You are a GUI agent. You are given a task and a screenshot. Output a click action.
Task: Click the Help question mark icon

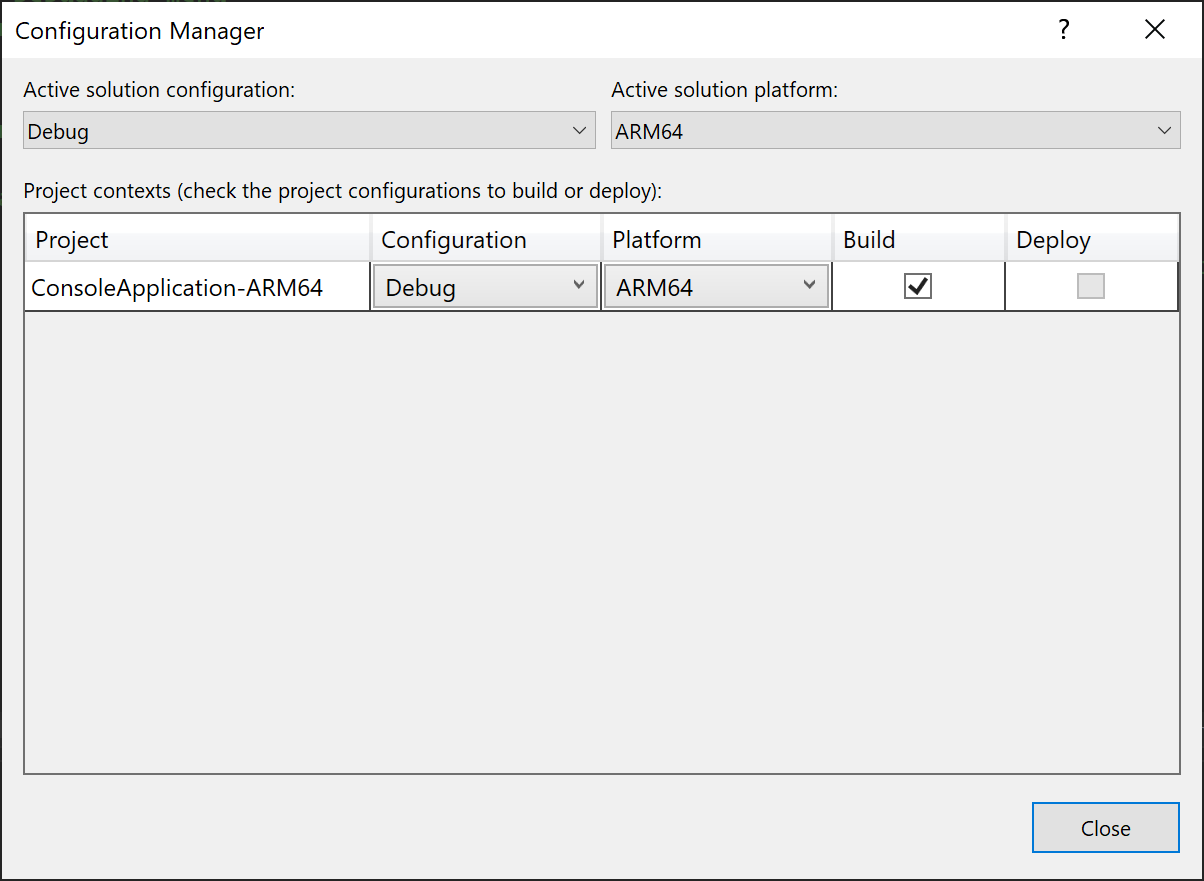pos(1063,30)
